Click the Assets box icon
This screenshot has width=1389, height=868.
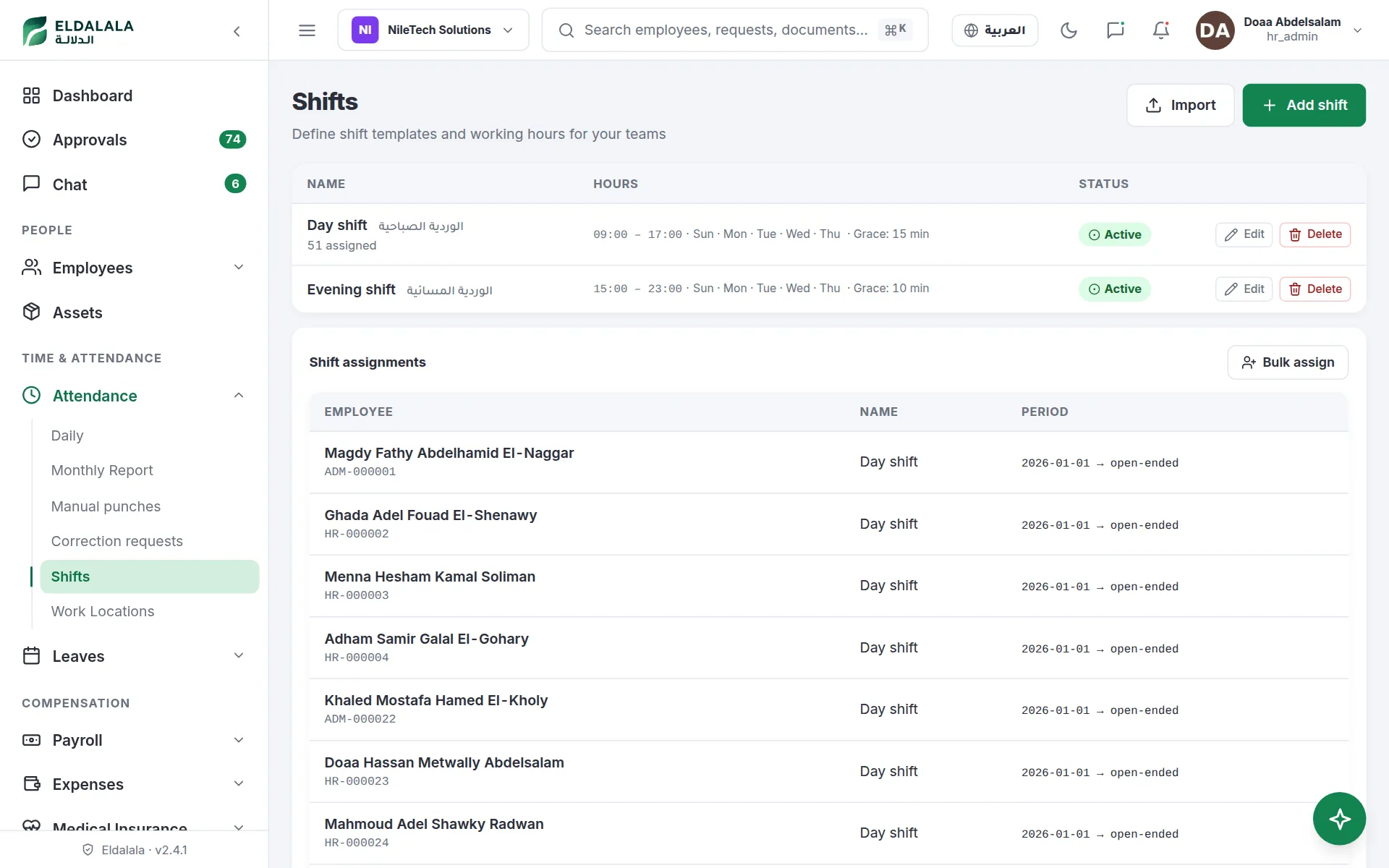[31, 312]
